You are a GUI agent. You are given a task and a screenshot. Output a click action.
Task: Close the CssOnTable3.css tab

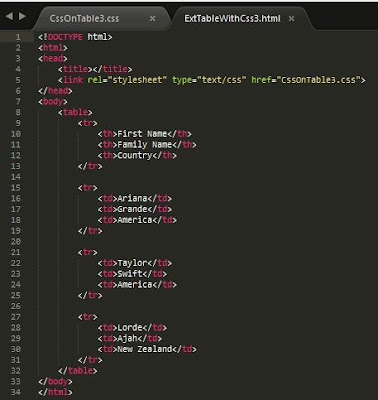pos(152,19)
